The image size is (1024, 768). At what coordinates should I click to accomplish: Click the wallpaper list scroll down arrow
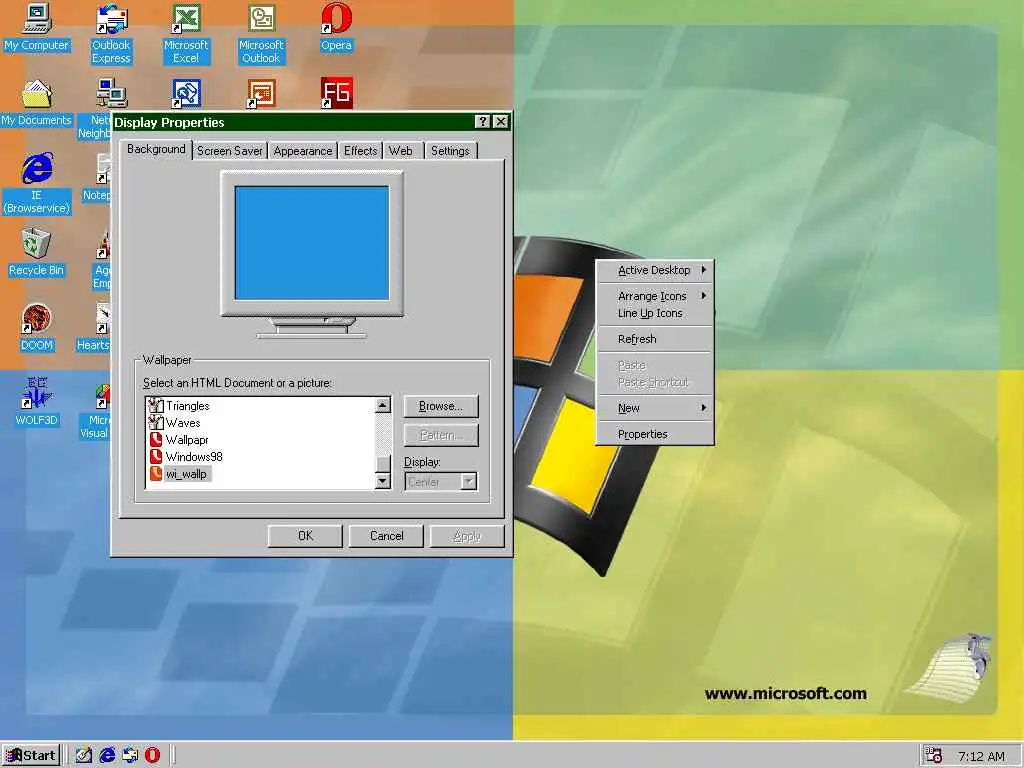(x=383, y=481)
